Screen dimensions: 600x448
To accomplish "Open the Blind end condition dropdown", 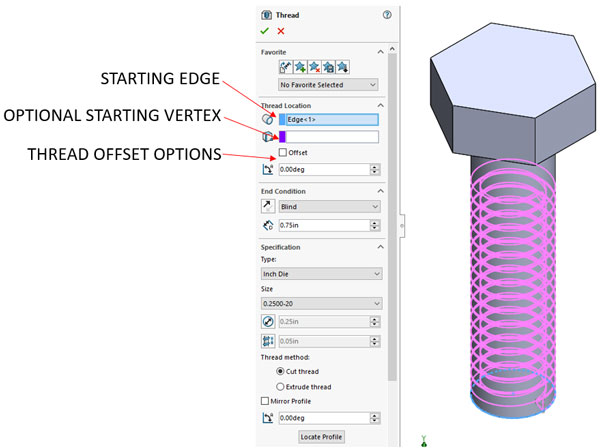I will 330,206.
